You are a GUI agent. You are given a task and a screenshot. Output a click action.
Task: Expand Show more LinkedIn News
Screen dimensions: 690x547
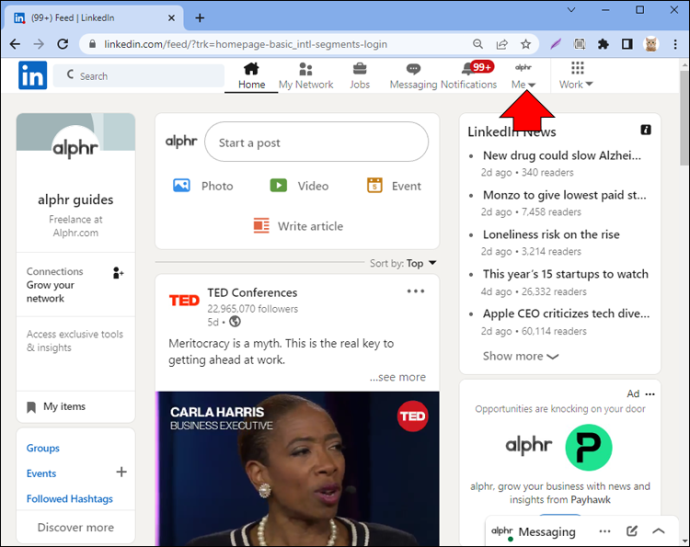point(521,356)
